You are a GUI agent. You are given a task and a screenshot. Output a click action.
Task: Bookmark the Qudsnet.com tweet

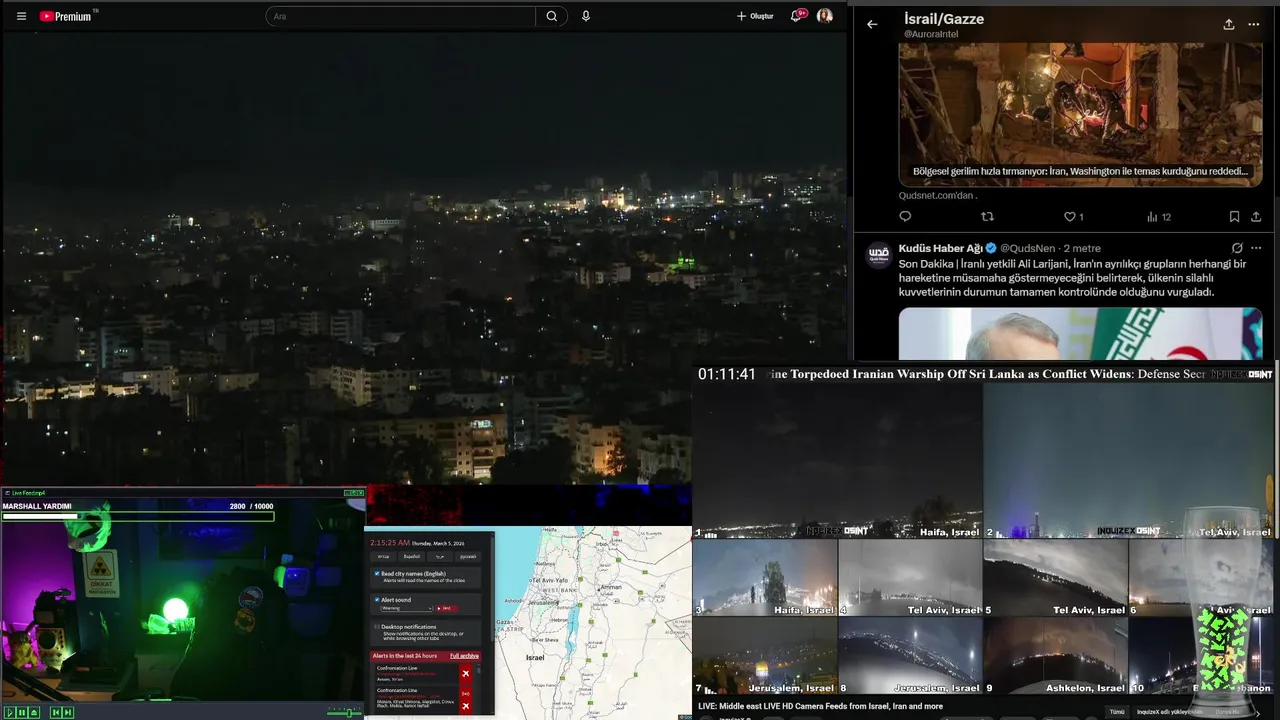point(1235,216)
